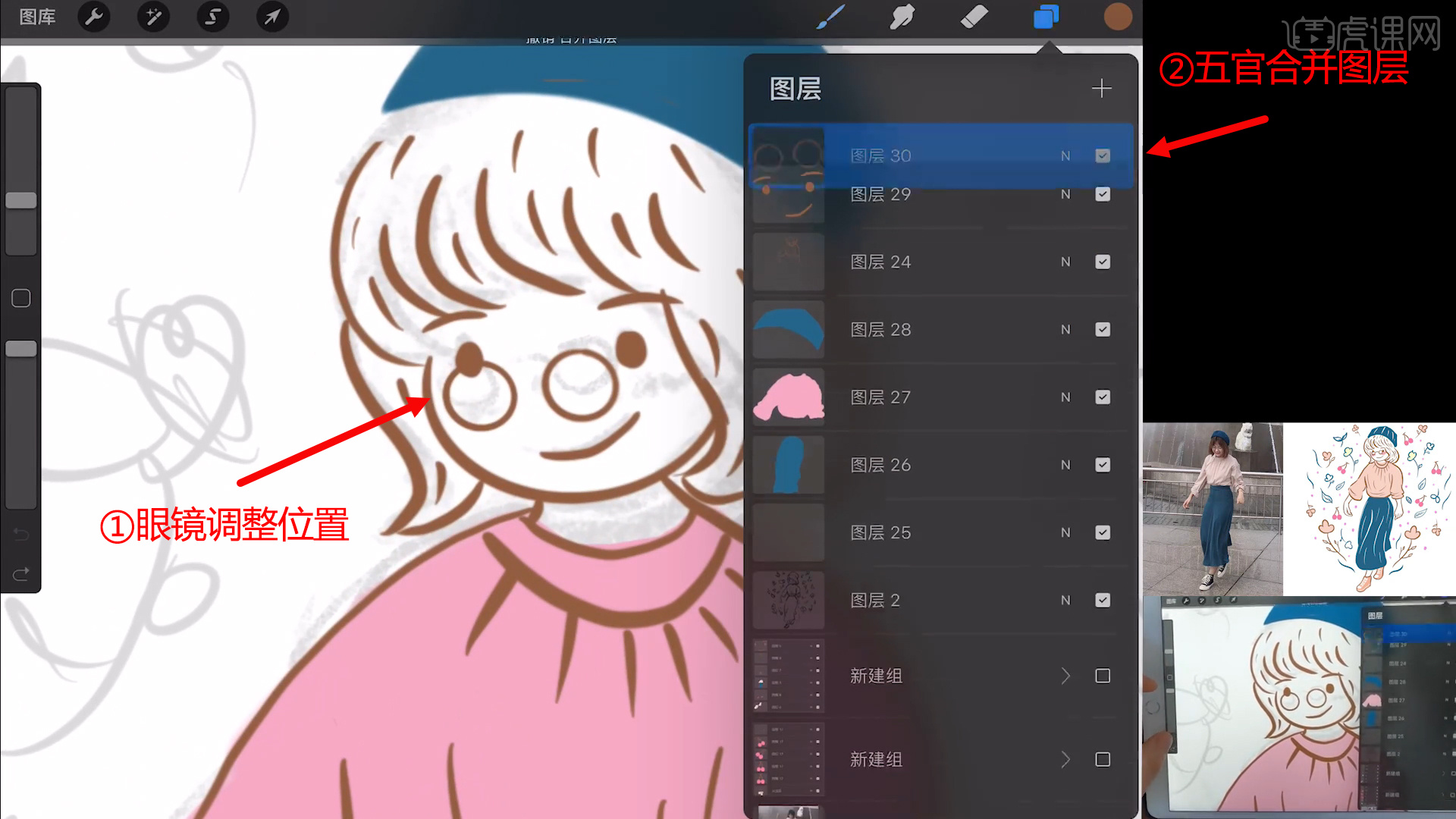Viewport: 1456px width, 819px height.
Task: Choose the Smudge tool
Action: coord(902,16)
